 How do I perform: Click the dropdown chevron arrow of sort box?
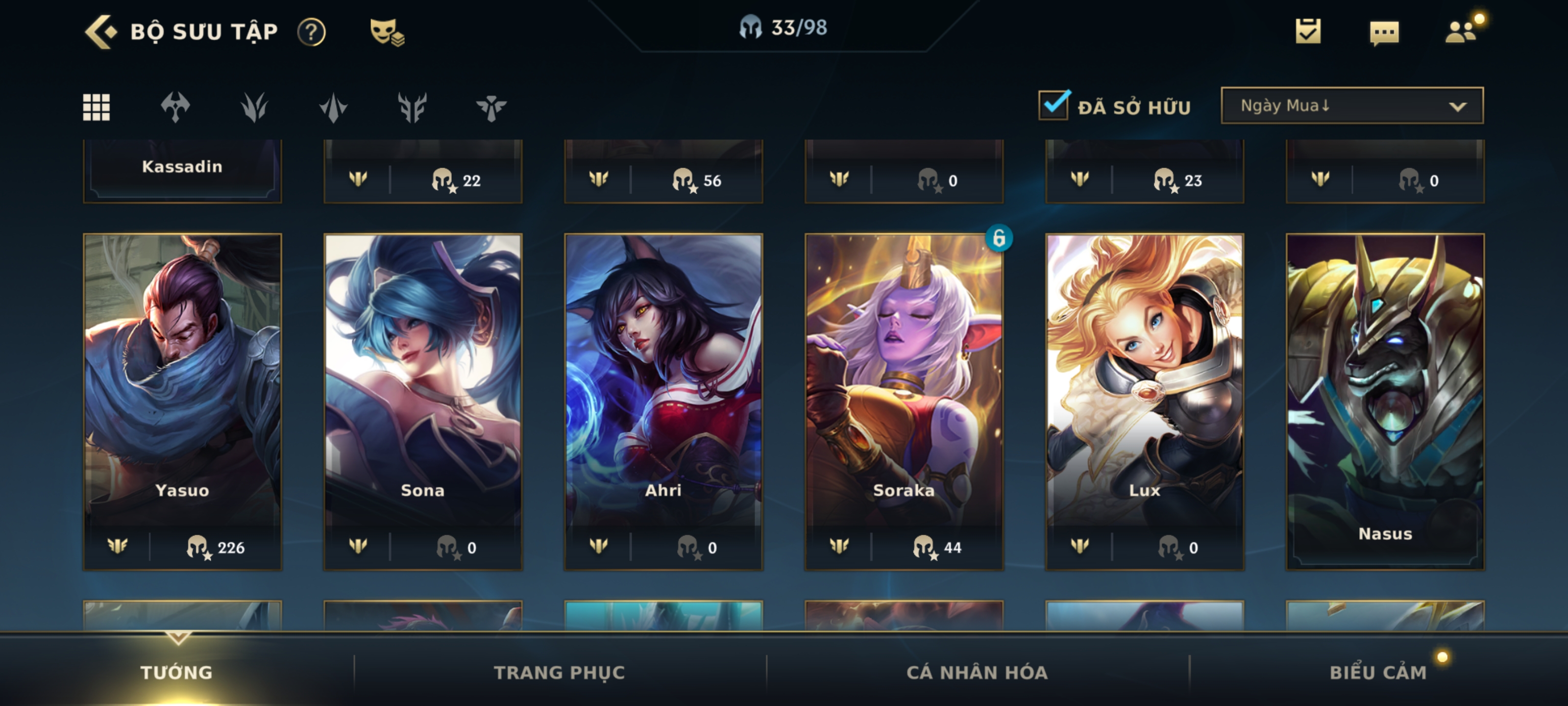[x=1457, y=106]
